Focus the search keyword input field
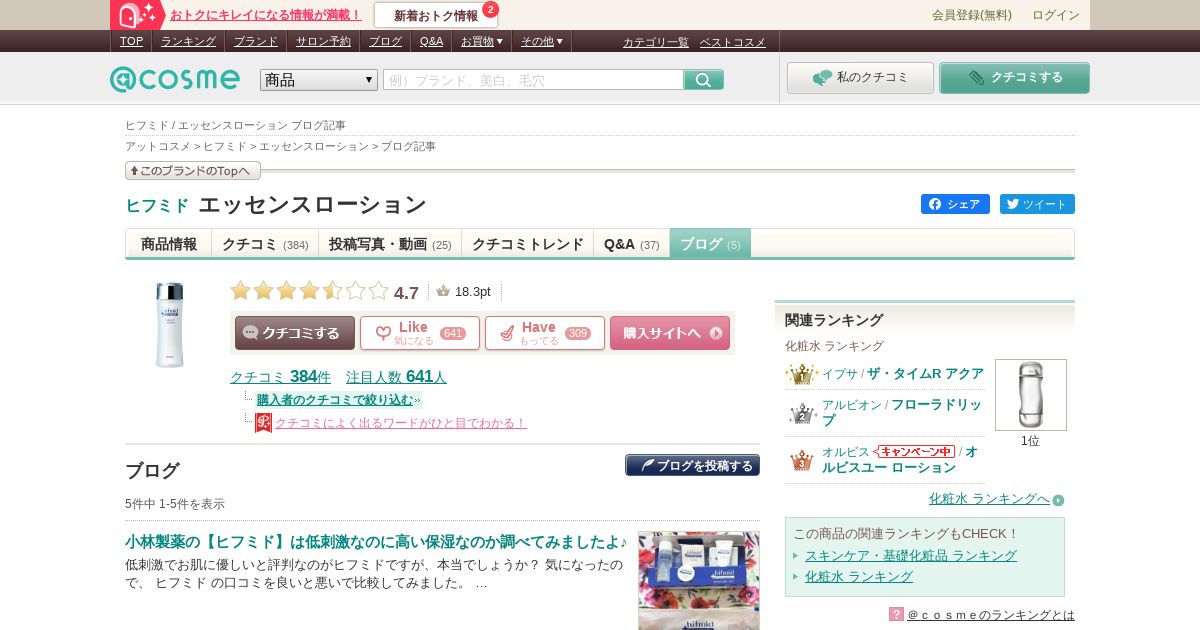The width and height of the screenshot is (1200, 630). 533,80
